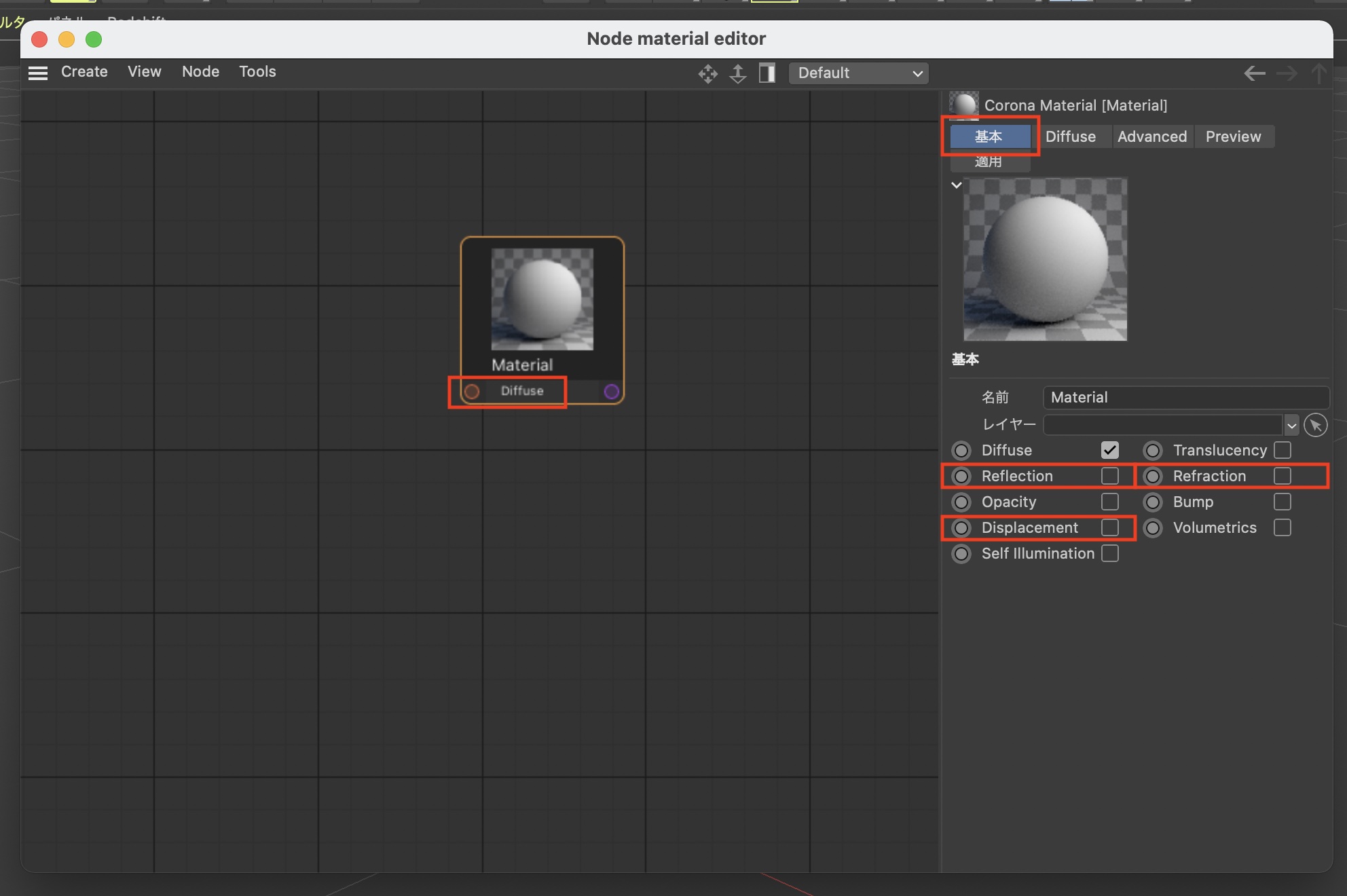
Task: Open the Default layout dropdown
Action: point(858,73)
